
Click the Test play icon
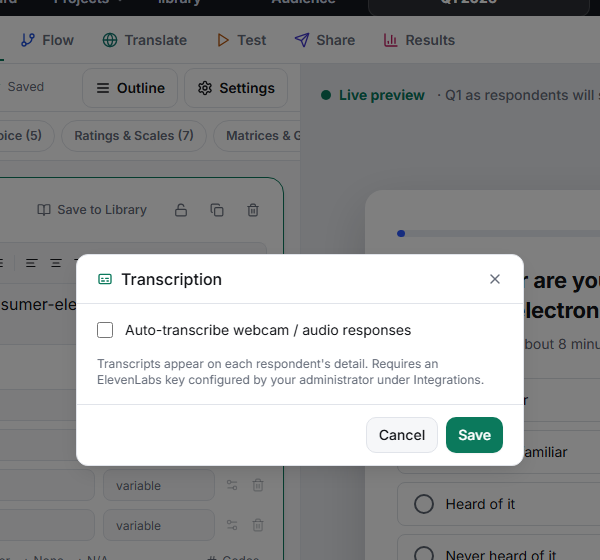point(223,40)
